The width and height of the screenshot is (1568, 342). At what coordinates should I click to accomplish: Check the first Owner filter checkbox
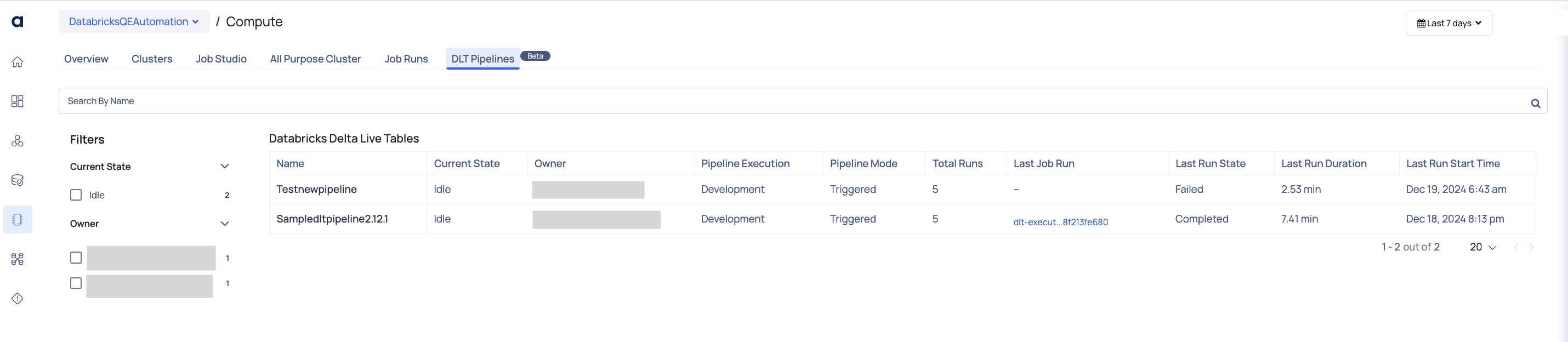[x=76, y=258]
